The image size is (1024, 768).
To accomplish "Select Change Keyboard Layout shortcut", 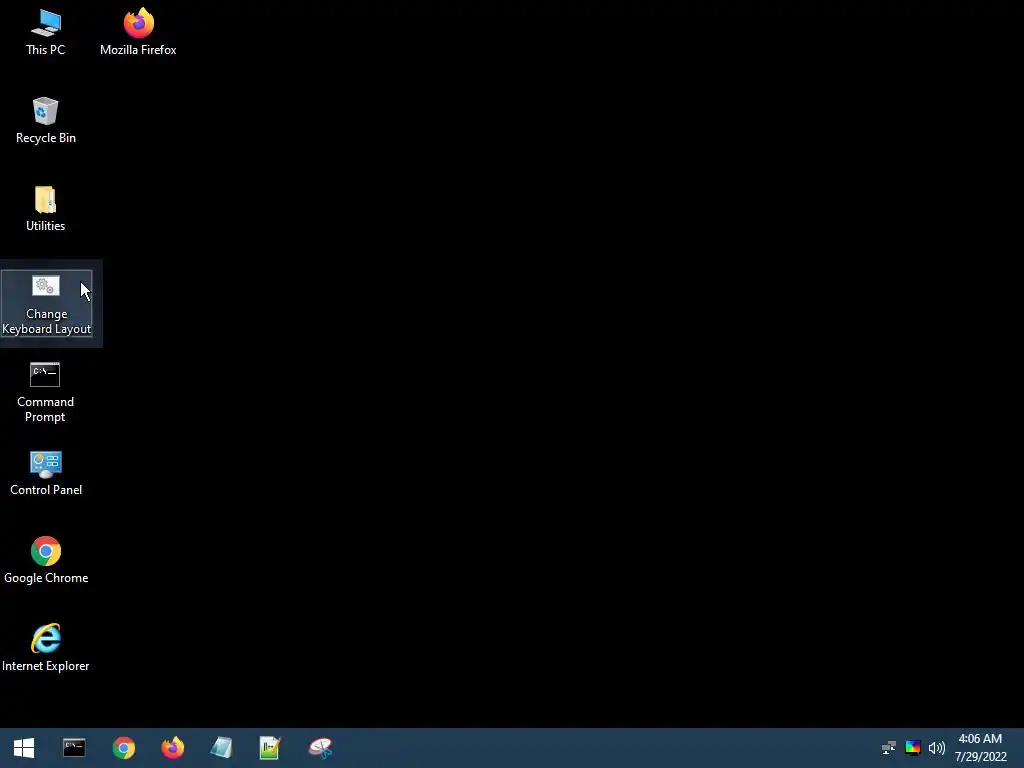I will (x=46, y=304).
